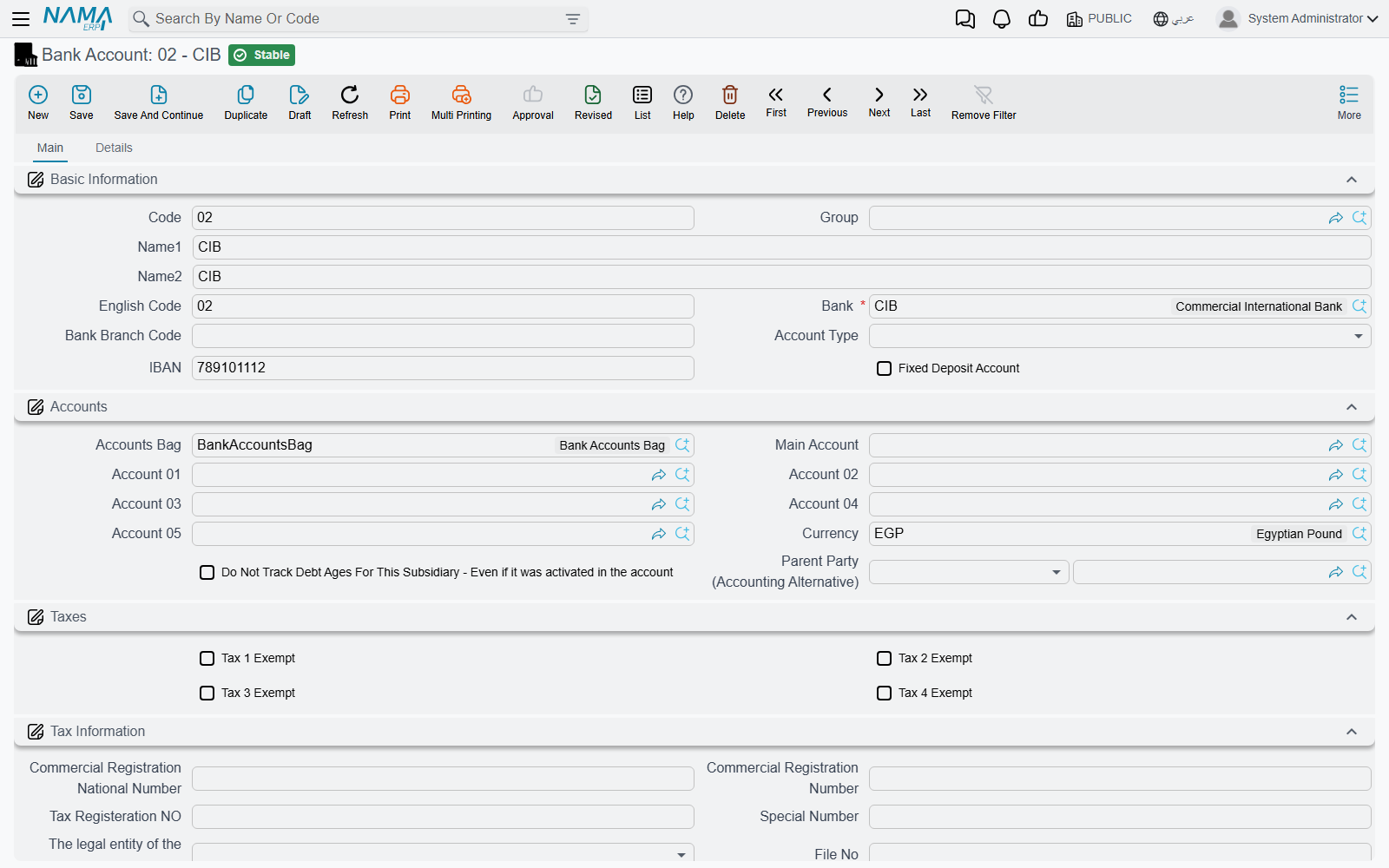Click the search filter options icon
The width and height of the screenshot is (1389, 868).
tap(573, 19)
